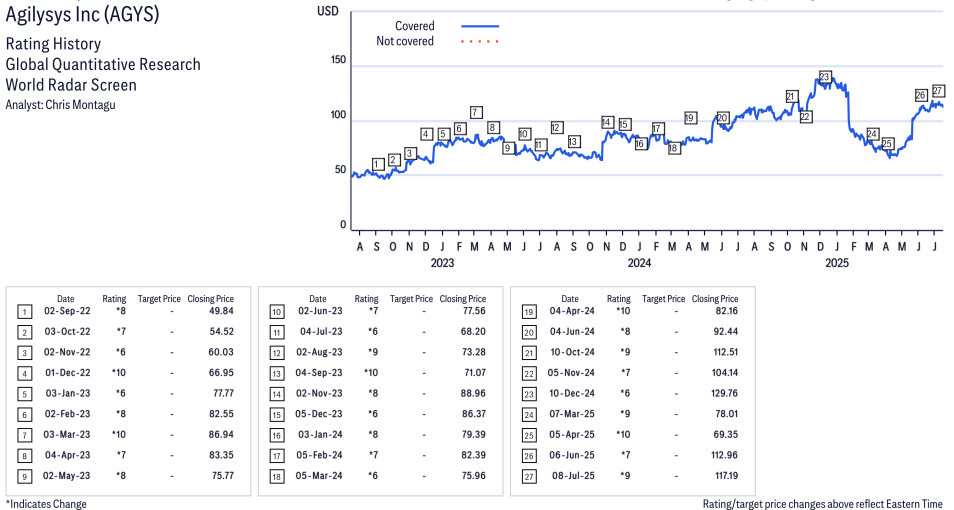Select chart marker 12 on the chart
Screen dimensions: 954x510
[x=556, y=127]
